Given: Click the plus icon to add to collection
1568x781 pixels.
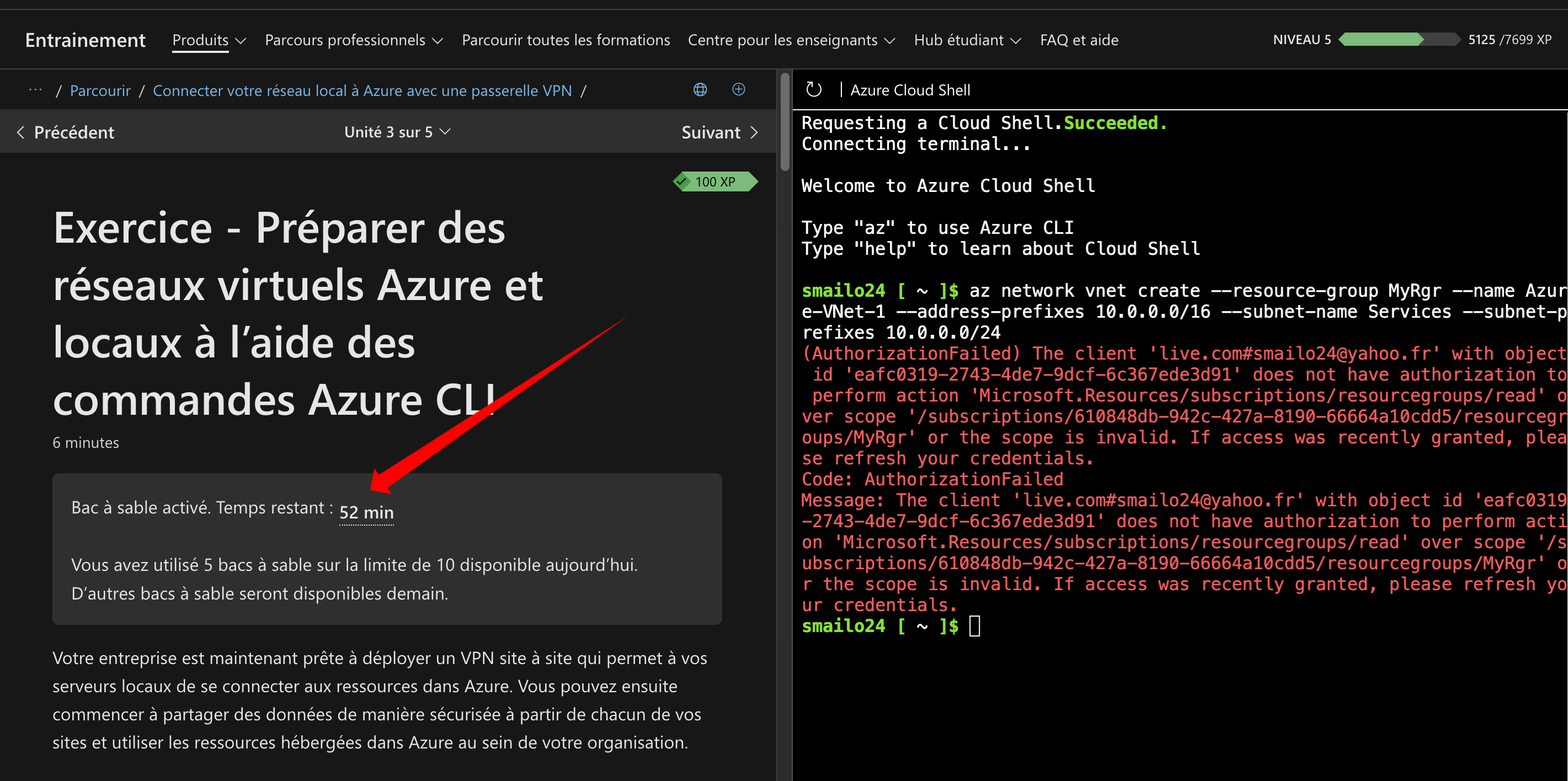Looking at the screenshot, I should click(x=738, y=89).
